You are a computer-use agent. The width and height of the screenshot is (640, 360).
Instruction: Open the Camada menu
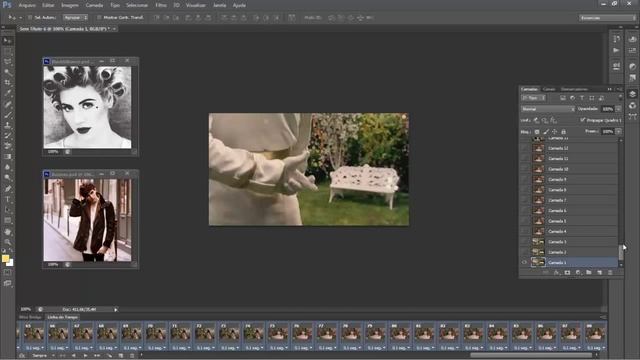tap(94, 5)
